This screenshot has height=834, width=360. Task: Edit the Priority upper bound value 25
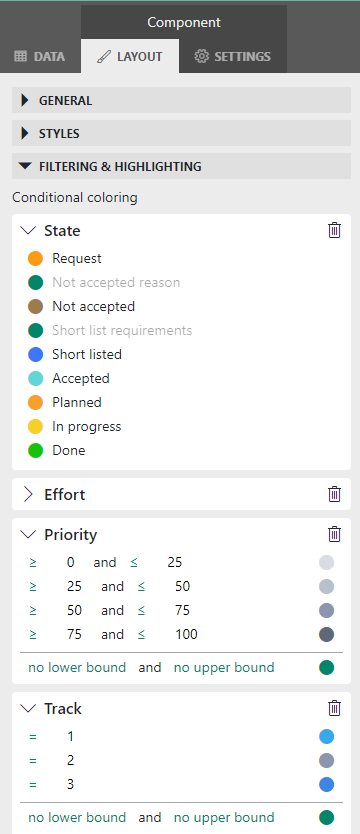[175, 563]
